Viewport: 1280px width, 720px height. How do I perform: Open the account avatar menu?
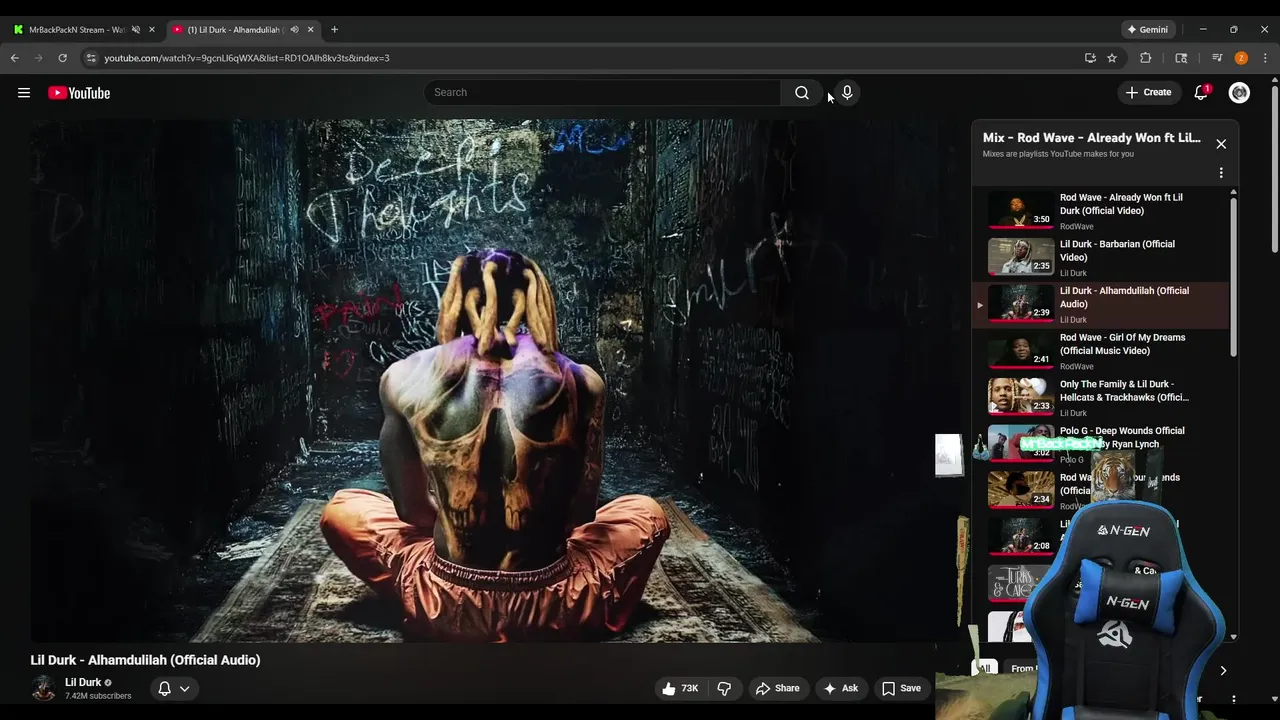pos(1239,93)
